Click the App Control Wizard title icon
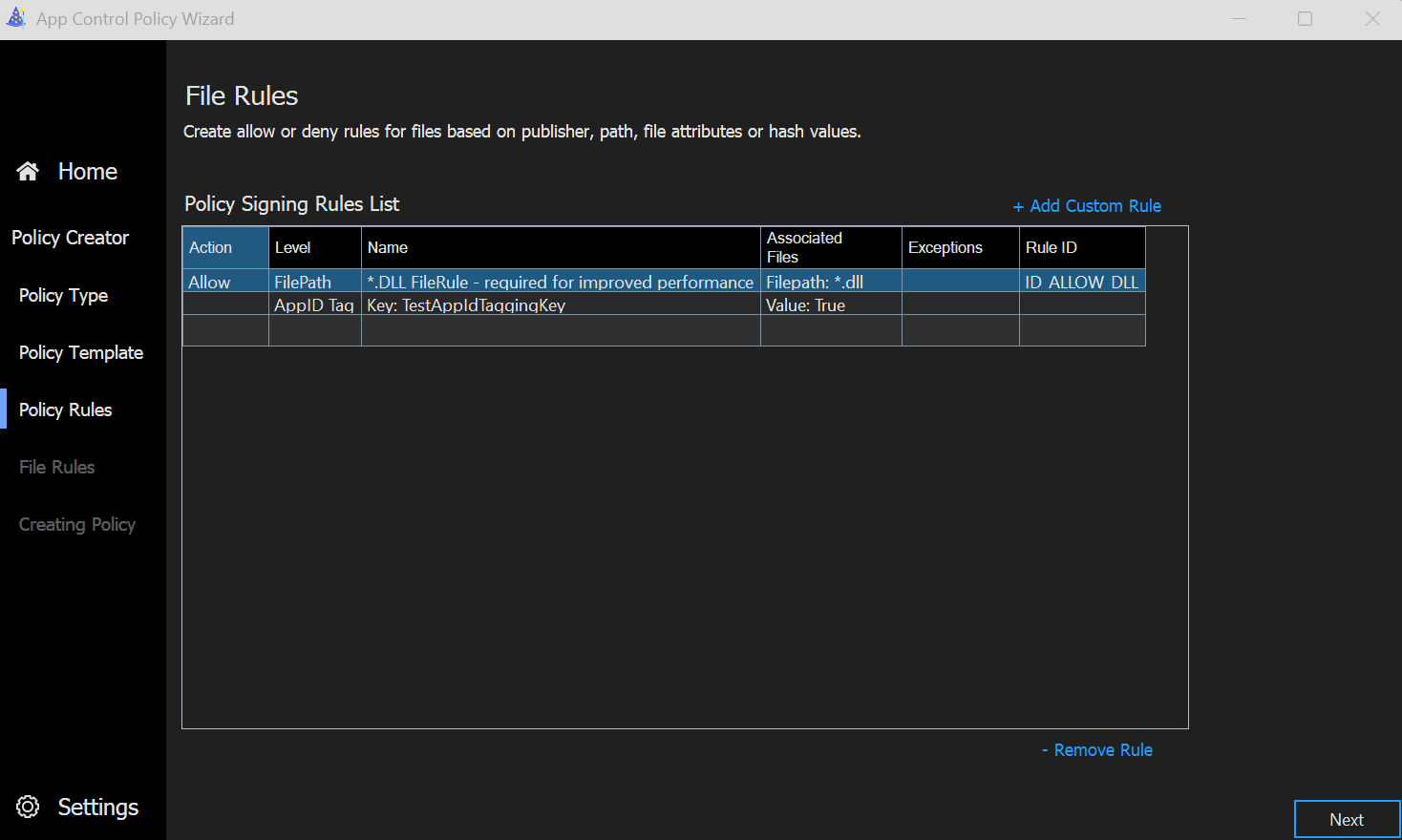 tap(16, 18)
